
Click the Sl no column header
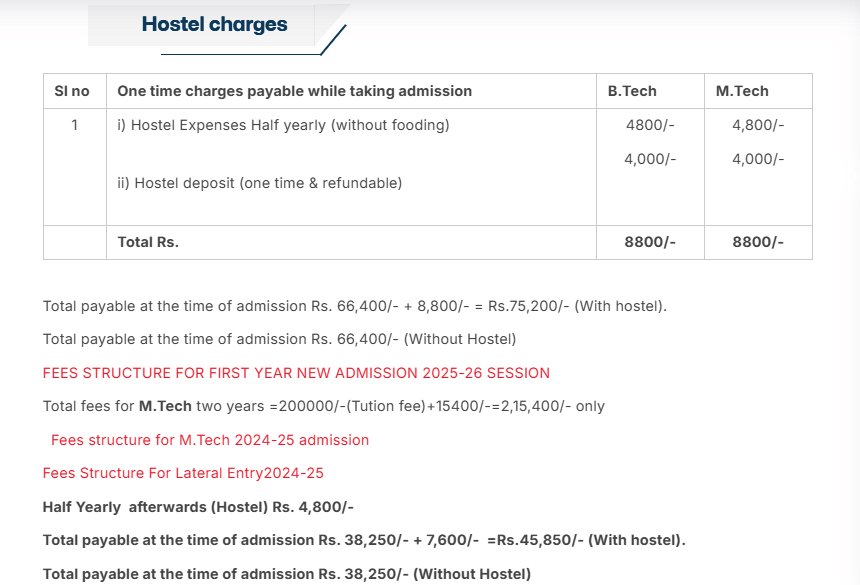tap(72, 91)
